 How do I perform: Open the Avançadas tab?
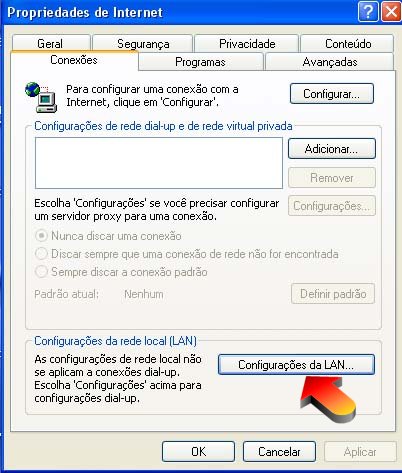click(330, 62)
